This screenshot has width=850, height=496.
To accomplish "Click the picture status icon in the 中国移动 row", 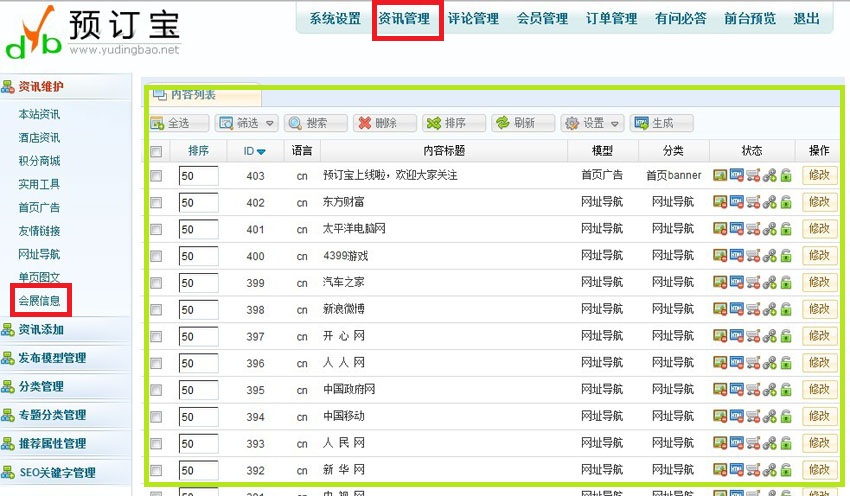I will (x=720, y=416).
